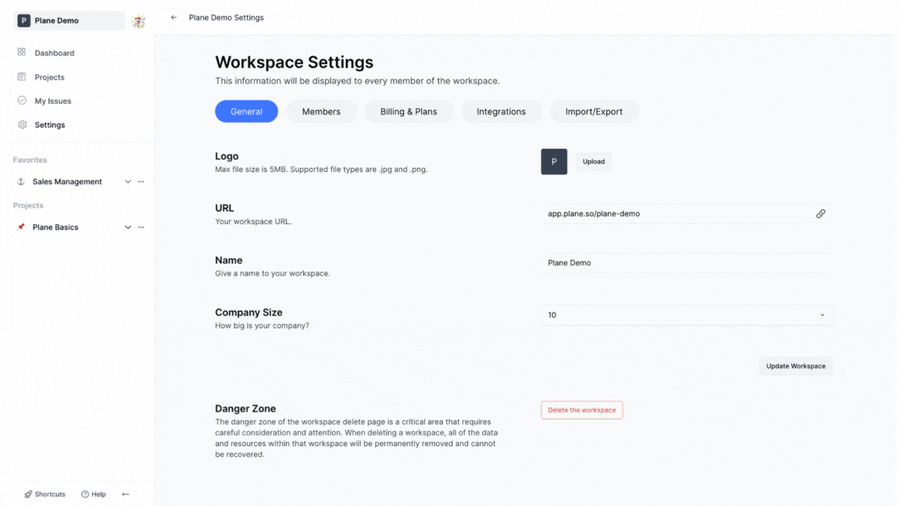Viewport: 900px width, 506px height.
Task: Expand the Sales Management chevron
Action: tap(127, 182)
